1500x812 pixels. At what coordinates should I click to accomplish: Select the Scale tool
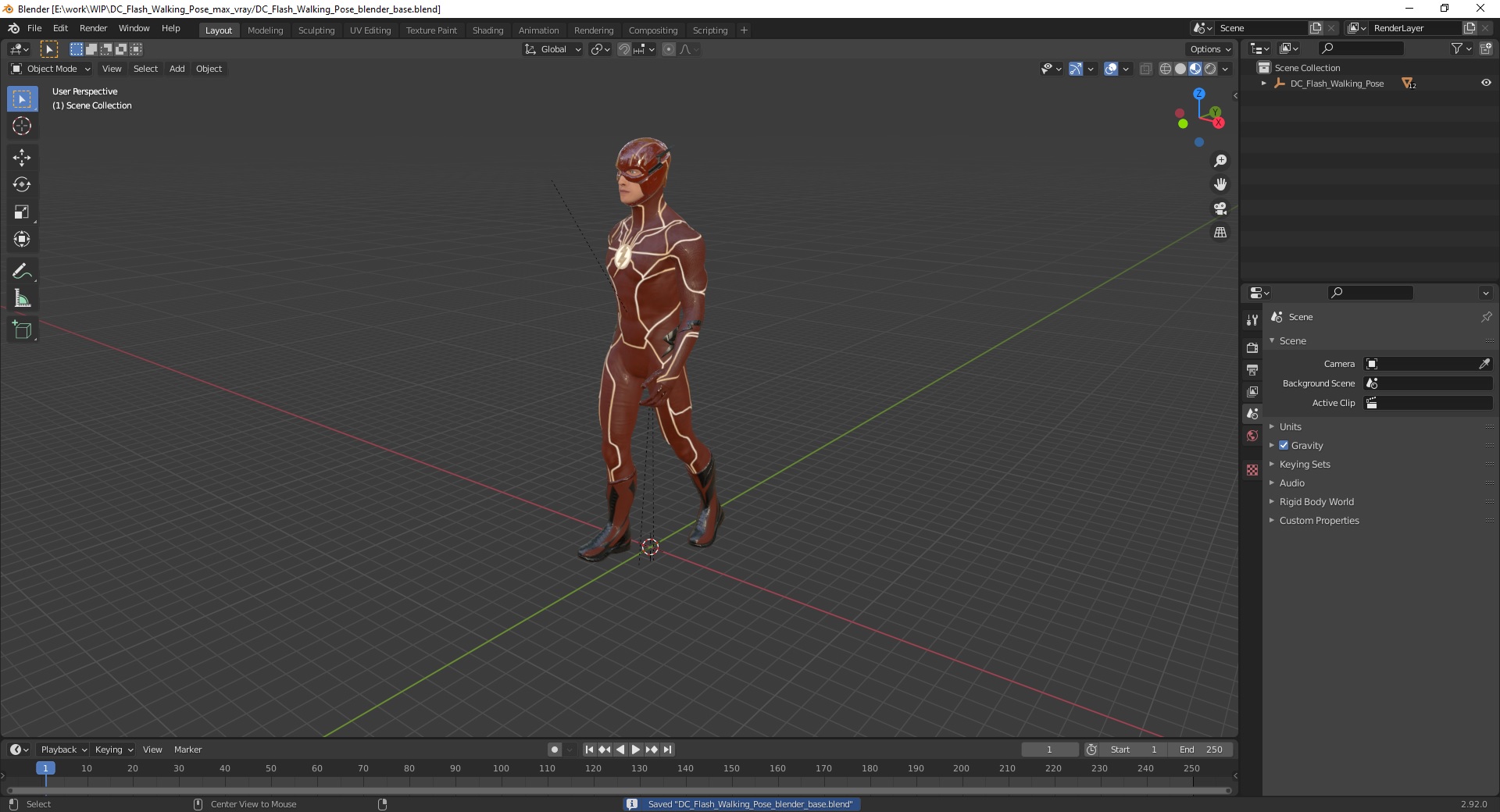click(22, 212)
